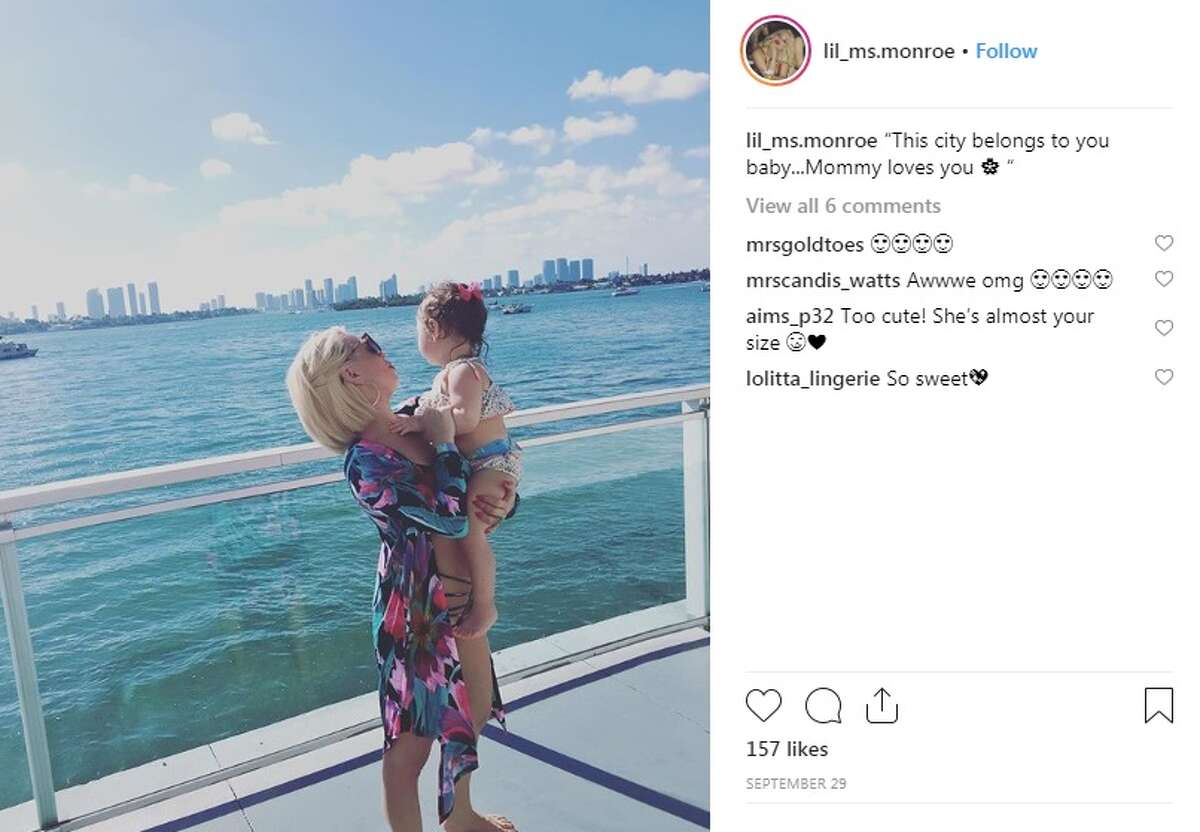Image resolution: width=1200 pixels, height=832 pixels.
Task: Visit lolitta_lingerie profile link
Action: (814, 379)
